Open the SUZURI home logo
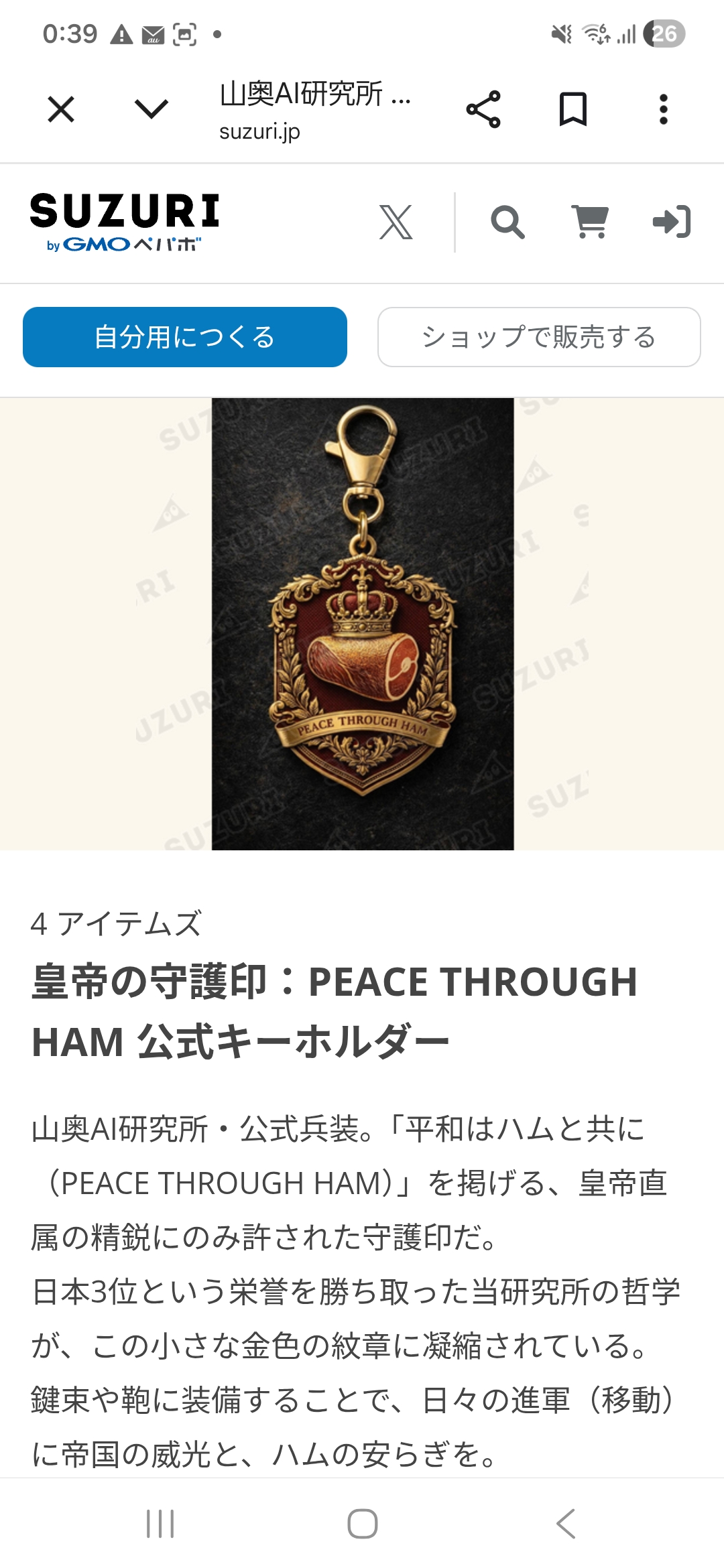The height and width of the screenshot is (1568, 724). click(x=125, y=222)
